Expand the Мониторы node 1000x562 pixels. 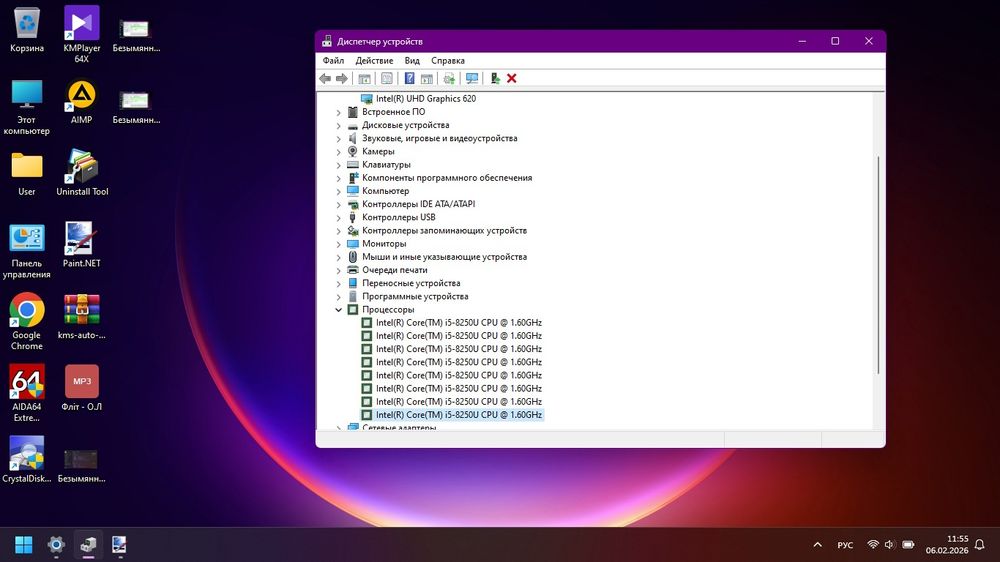coord(339,244)
